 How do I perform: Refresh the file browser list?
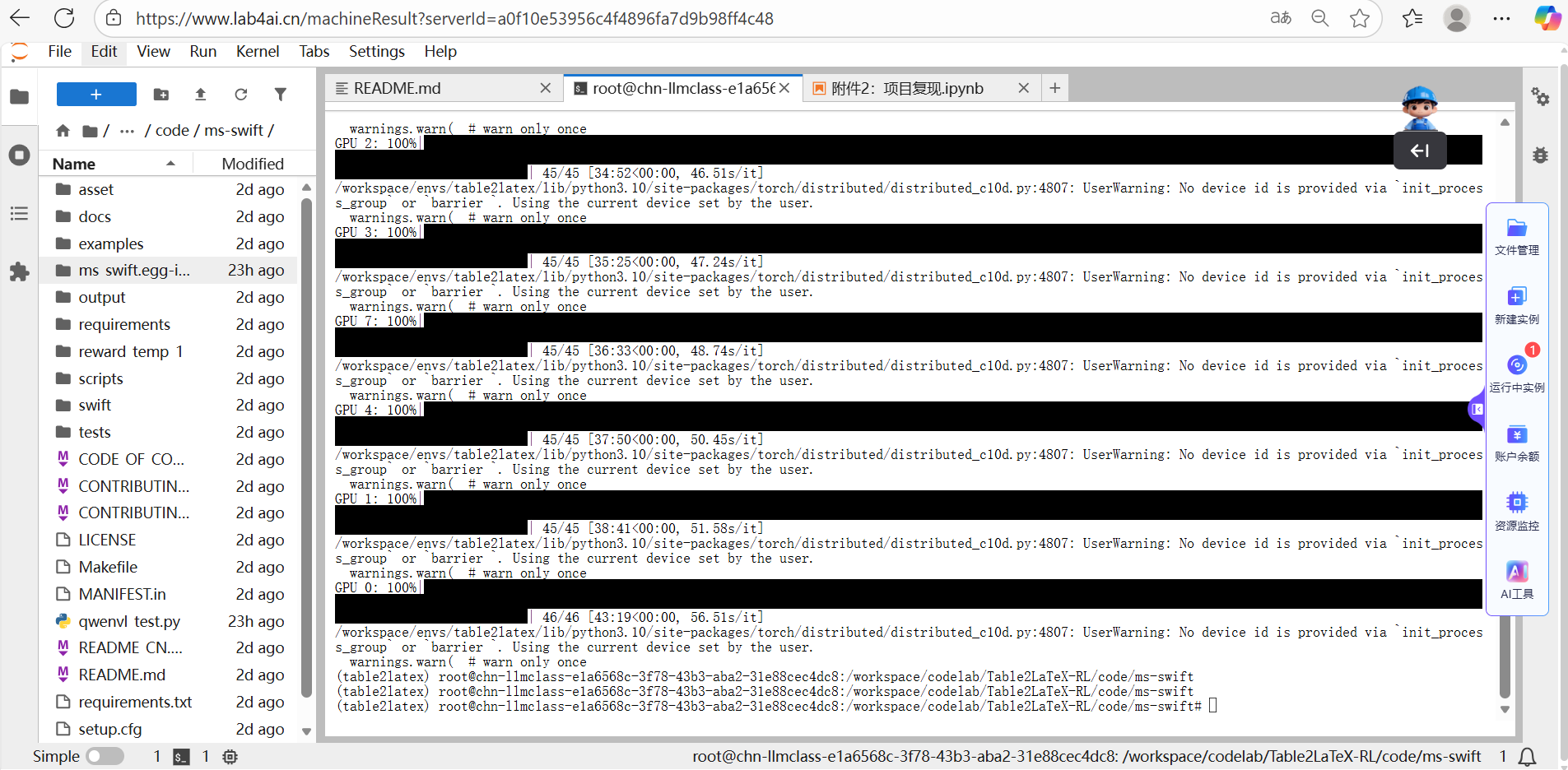click(x=240, y=95)
